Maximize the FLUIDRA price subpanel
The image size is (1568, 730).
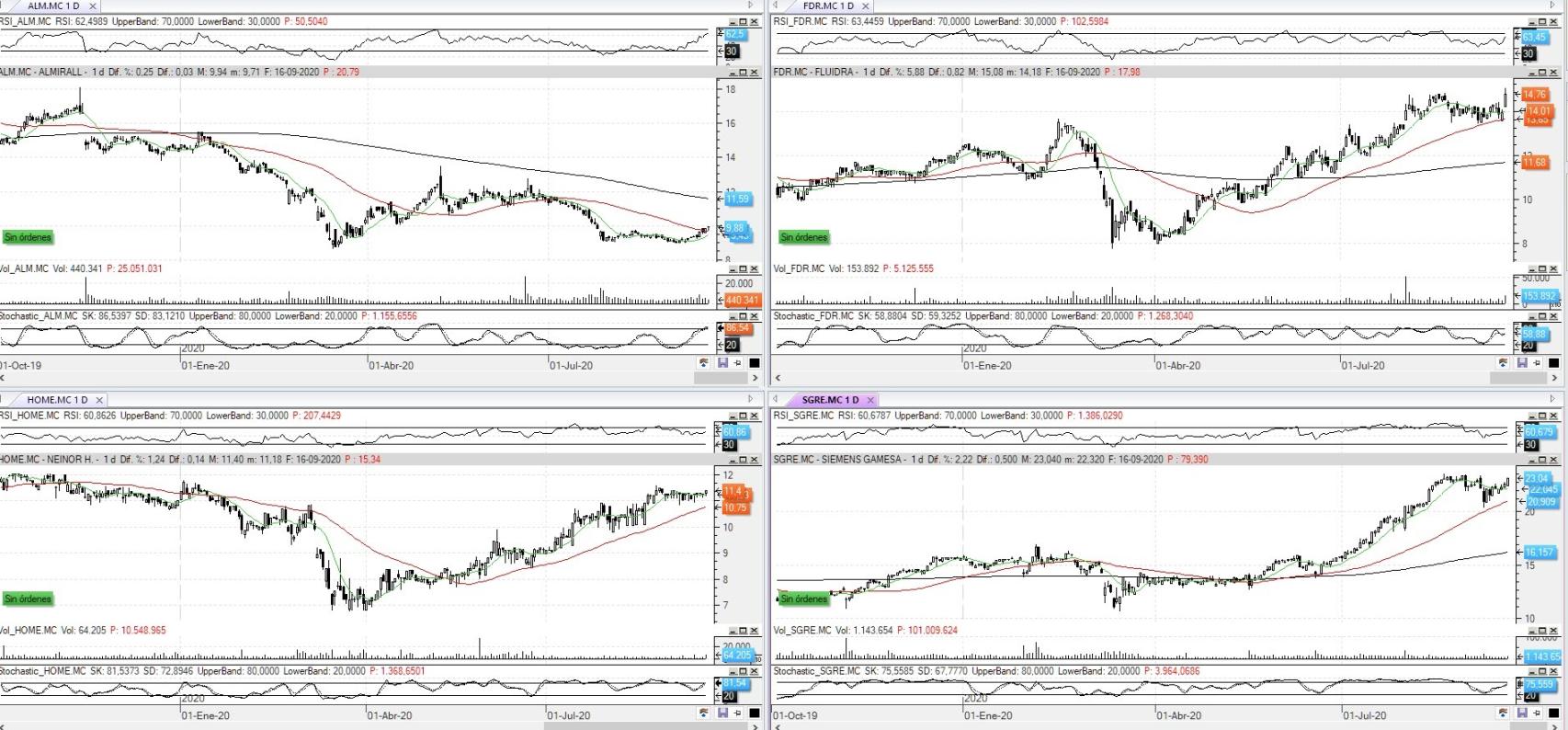[x=1542, y=72]
